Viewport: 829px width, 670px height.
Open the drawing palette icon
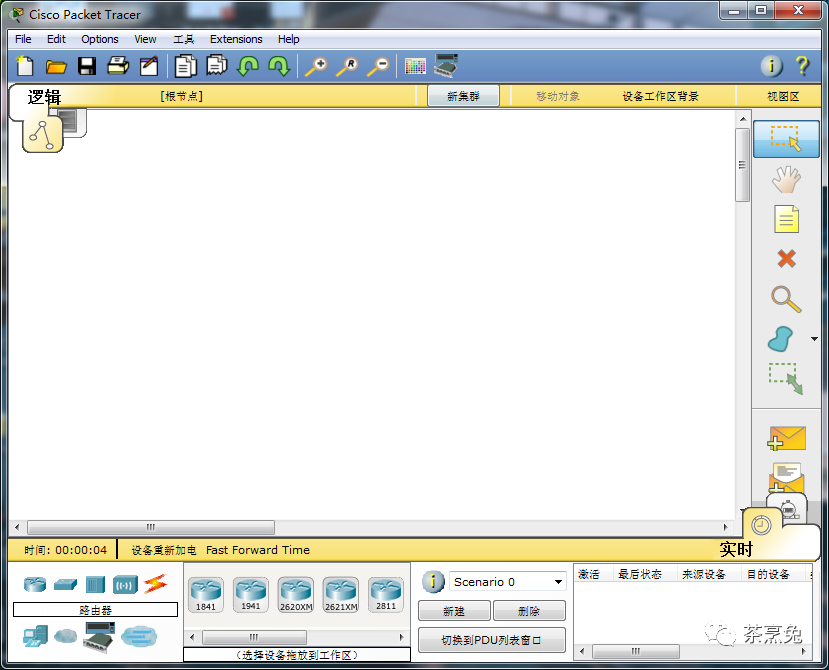tap(415, 67)
